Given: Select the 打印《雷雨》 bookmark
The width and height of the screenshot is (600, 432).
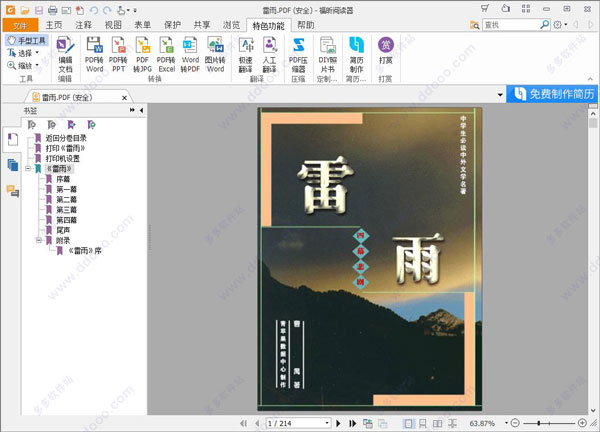Looking at the screenshot, I should pyautogui.click(x=65, y=148).
